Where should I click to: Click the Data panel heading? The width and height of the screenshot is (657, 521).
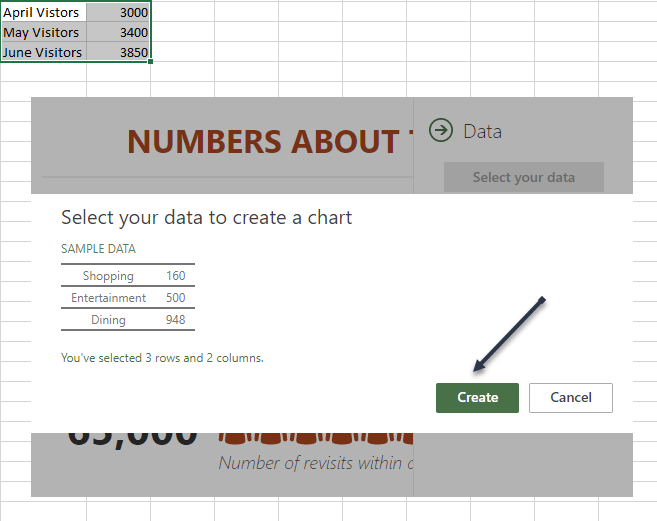482,132
